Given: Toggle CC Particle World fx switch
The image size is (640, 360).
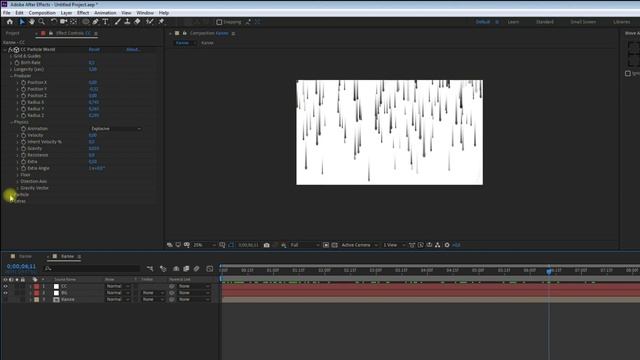Looking at the screenshot, I should 11,49.
